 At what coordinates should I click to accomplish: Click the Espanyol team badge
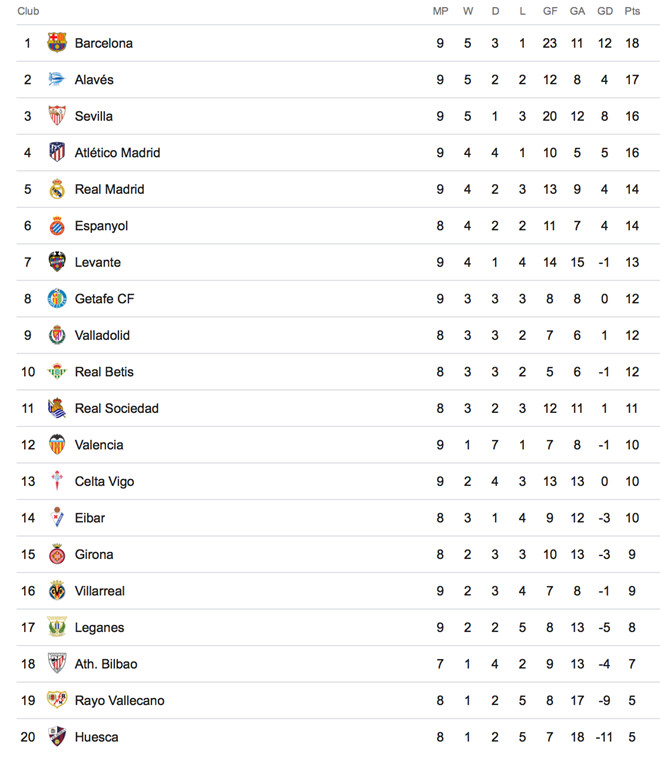pyautogui.click(x=57, y=226)
